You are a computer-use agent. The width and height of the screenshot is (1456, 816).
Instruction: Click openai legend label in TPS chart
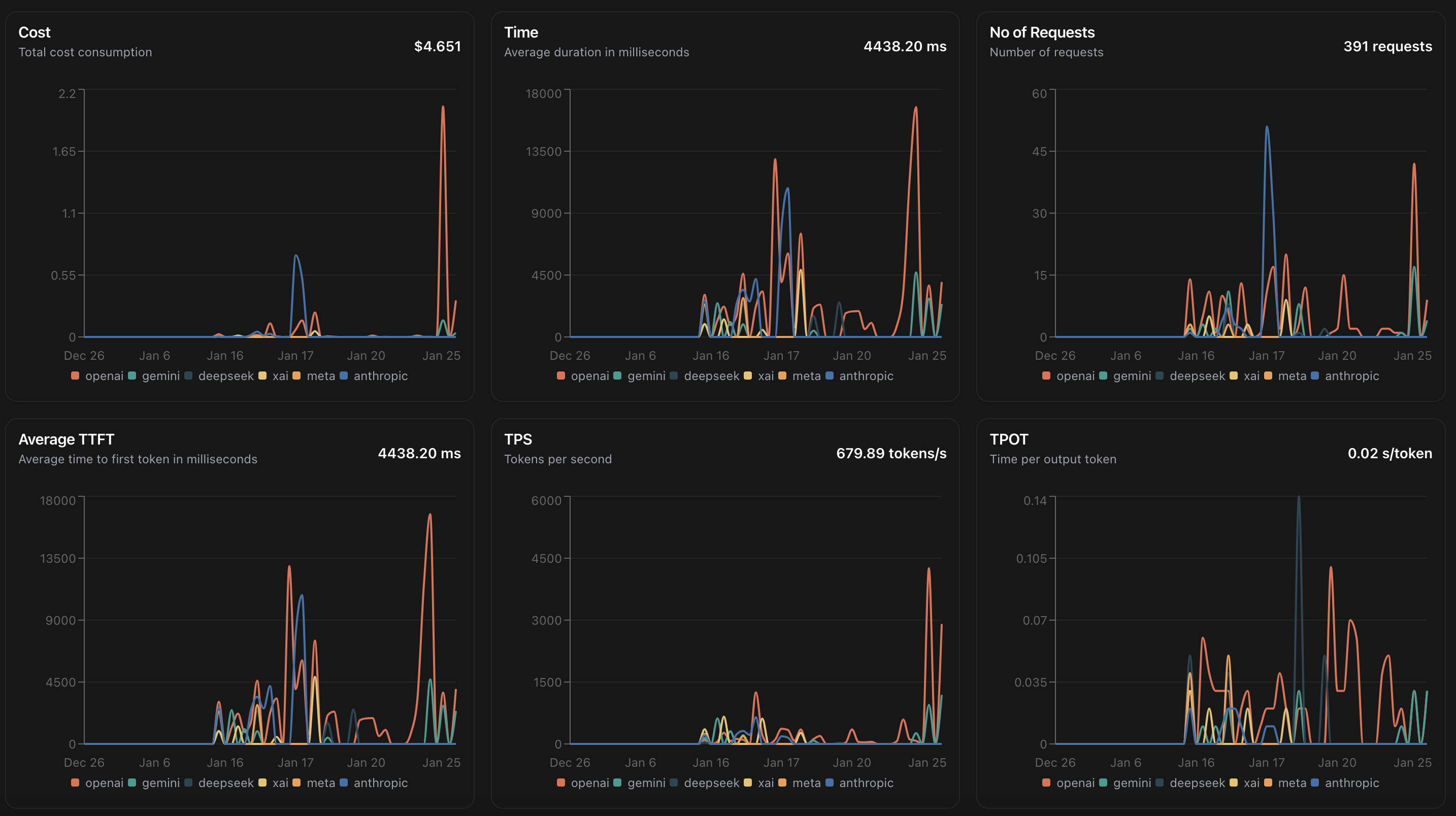pos(590,783)
